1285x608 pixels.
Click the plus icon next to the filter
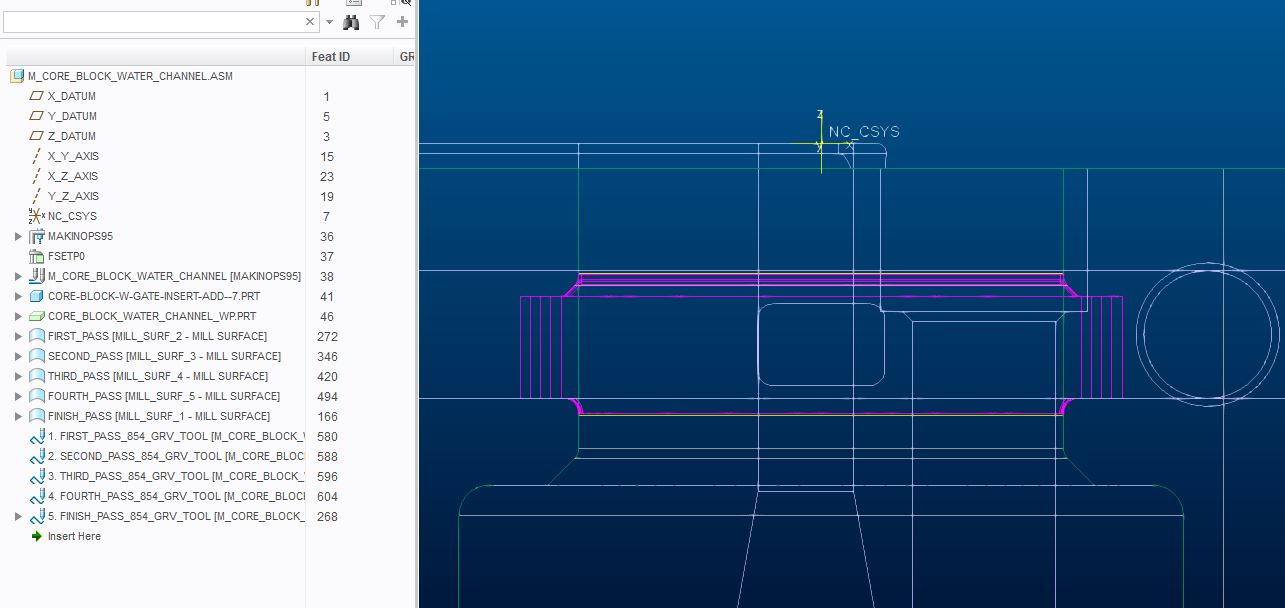[x=402, y=21]
